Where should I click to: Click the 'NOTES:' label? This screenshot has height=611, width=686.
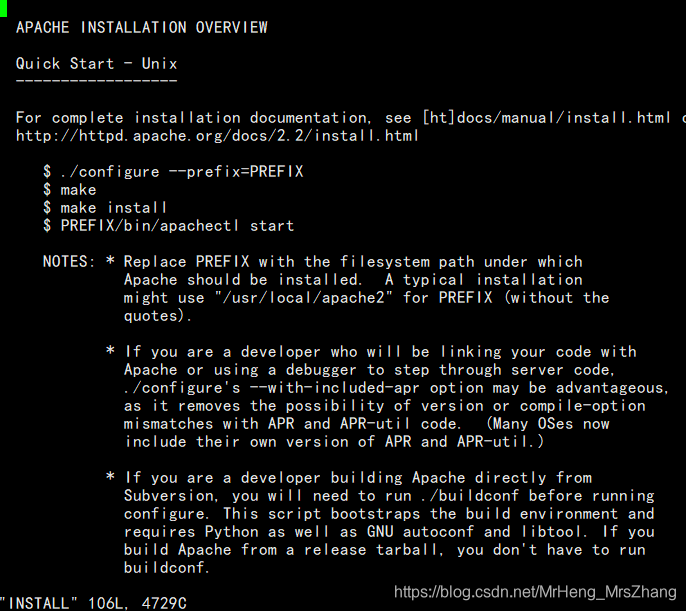tap(69, 262)
